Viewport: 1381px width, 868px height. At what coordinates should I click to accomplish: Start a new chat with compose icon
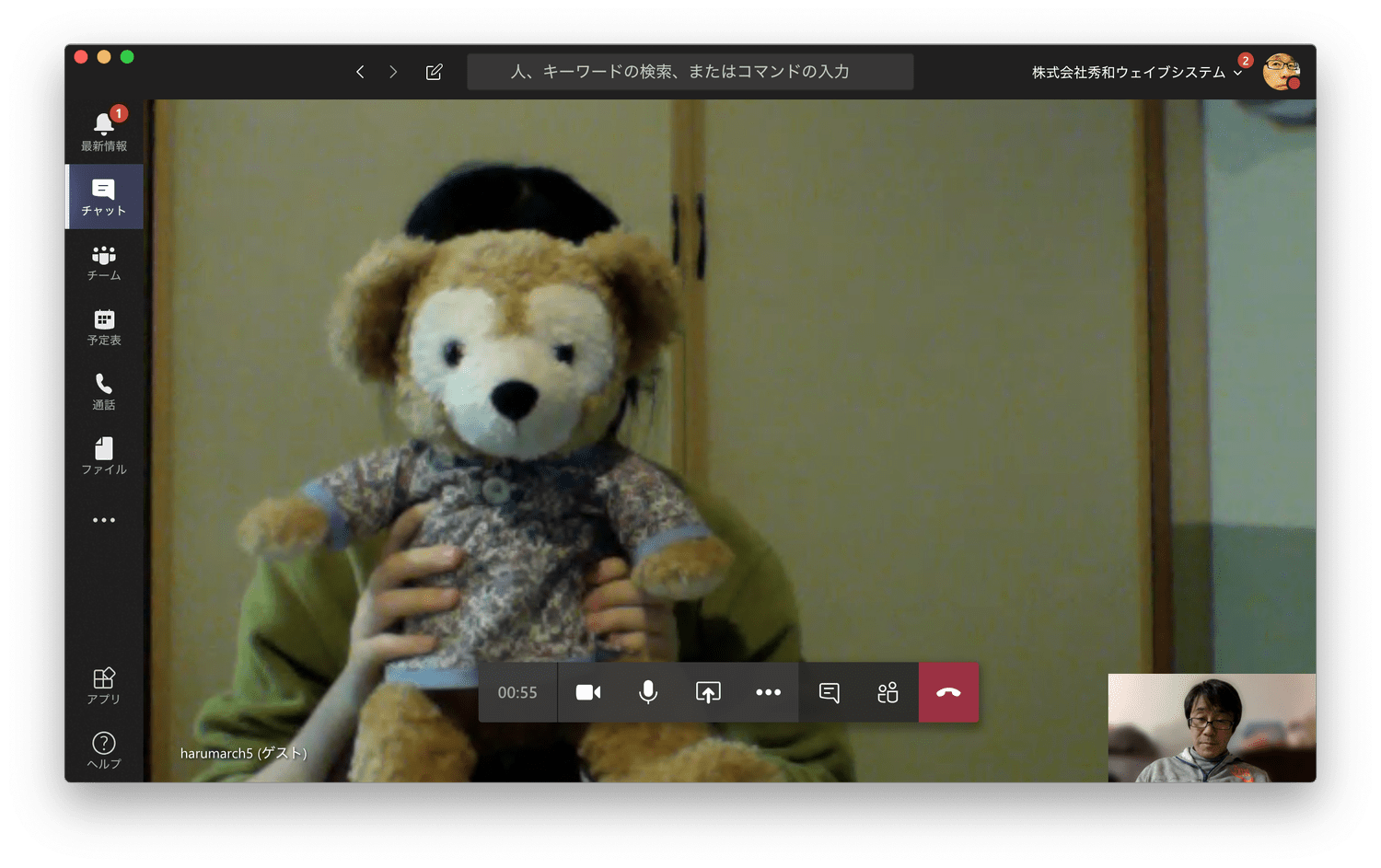click(x=435, y=72)
